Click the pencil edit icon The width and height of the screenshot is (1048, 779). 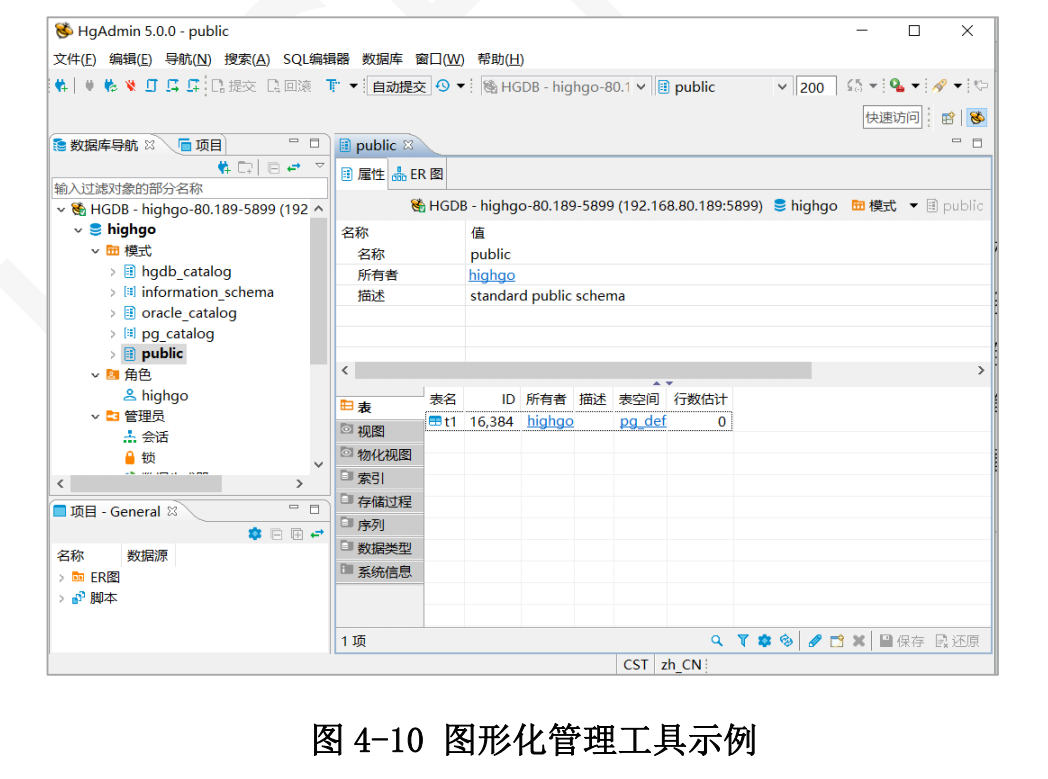pos(815,641)
